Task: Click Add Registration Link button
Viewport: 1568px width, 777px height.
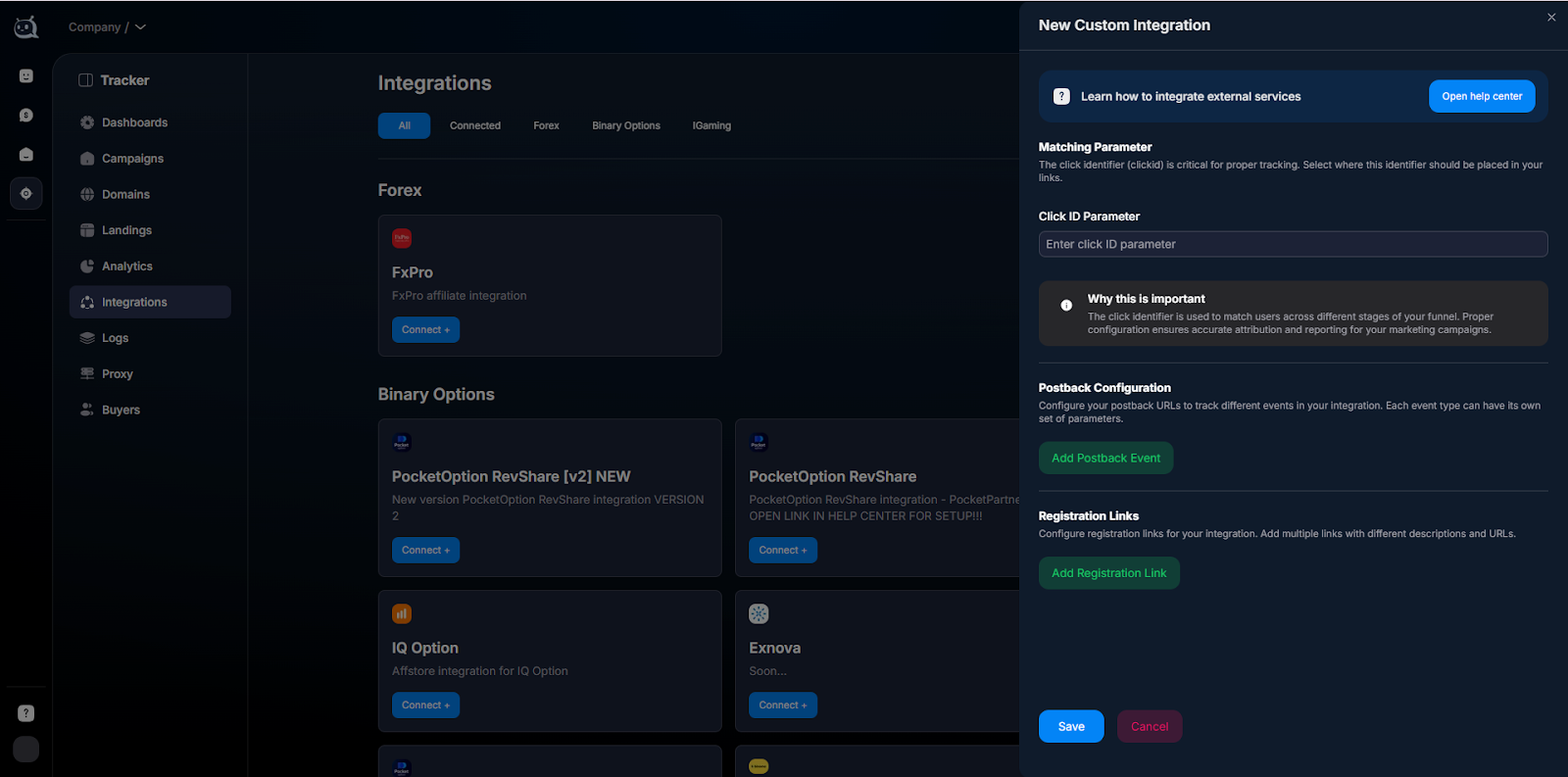Action: click(x=1109, y=573)
